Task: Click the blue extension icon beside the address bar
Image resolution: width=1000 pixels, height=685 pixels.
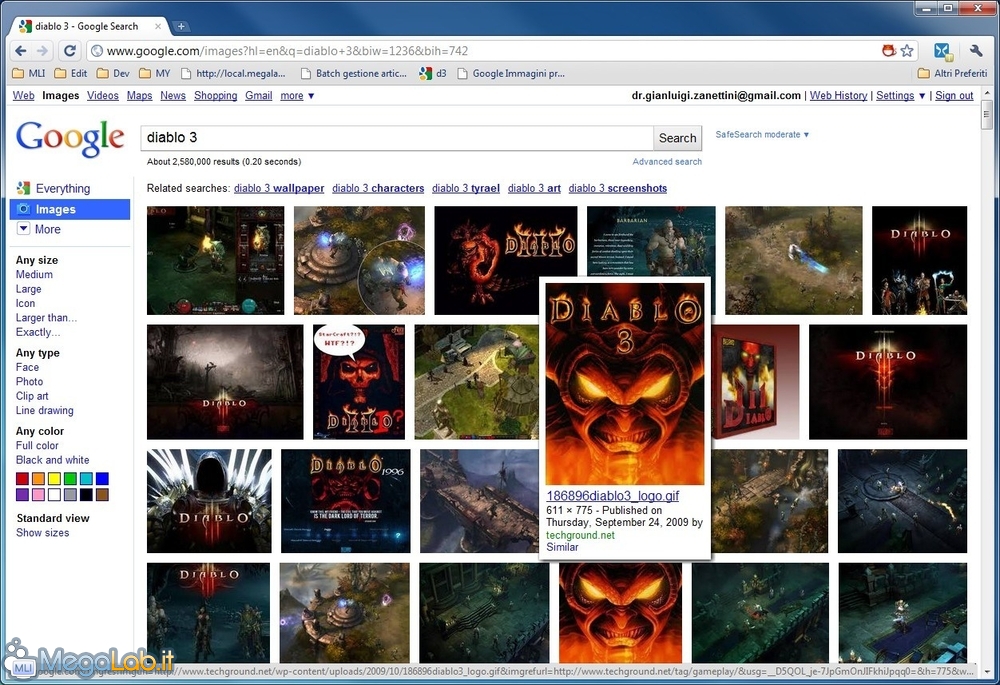Action: (942, 51)
